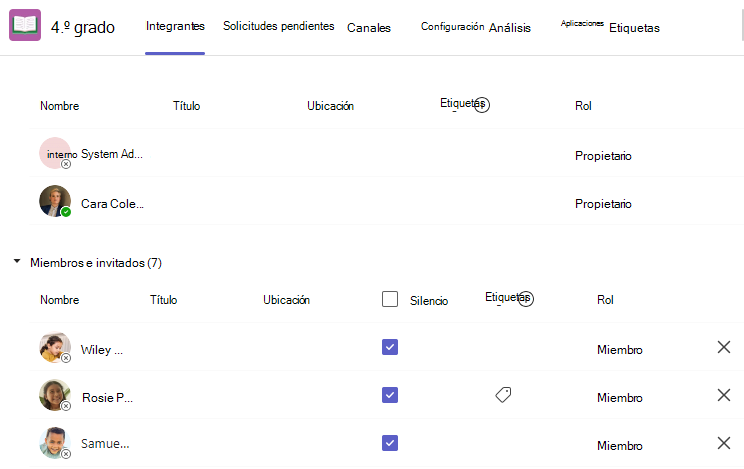
Task: Open Cara Cole's profile picture
Action: click(x=55, y=201)
